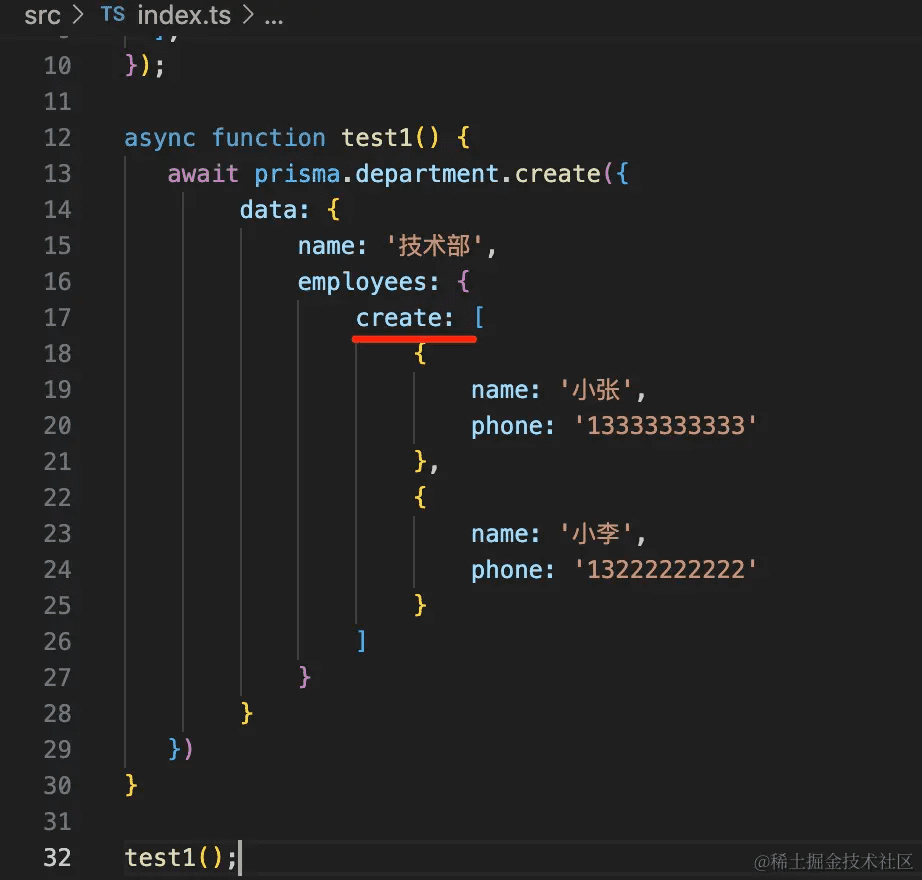Place cursor on prisma identifier
The image size is (922, 880).
295,174
